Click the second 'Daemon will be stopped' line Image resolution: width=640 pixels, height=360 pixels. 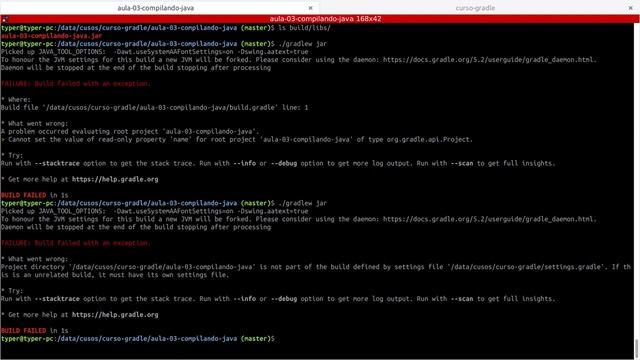136,227
